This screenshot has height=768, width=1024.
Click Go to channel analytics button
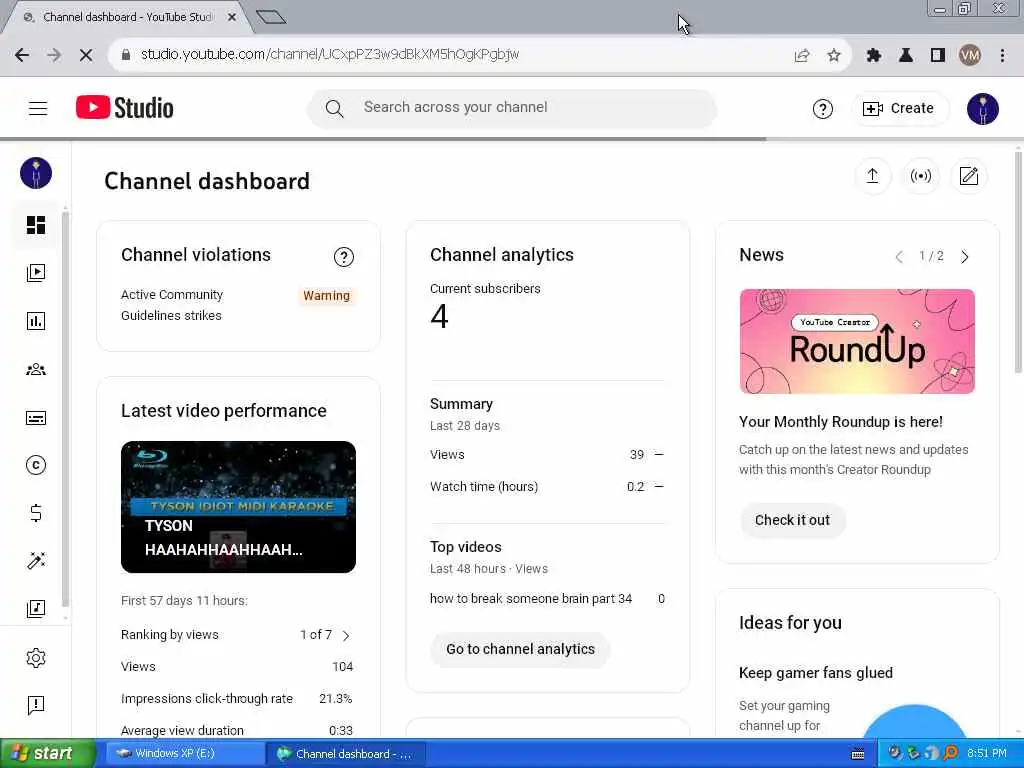tap(520, 649)
